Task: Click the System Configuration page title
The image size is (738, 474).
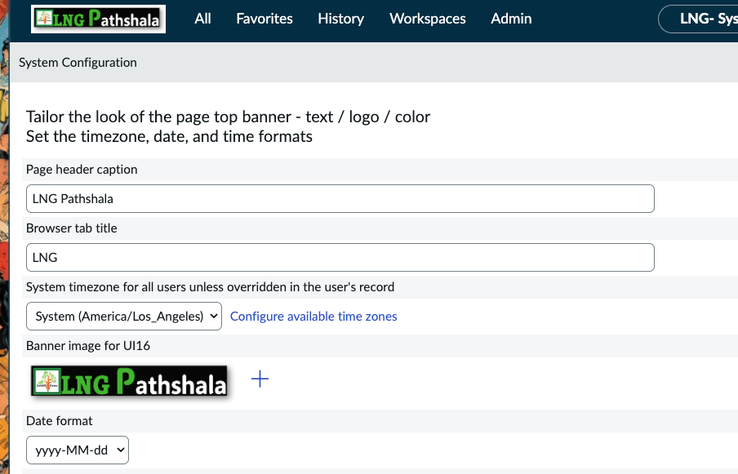Action: coord(78,62)
